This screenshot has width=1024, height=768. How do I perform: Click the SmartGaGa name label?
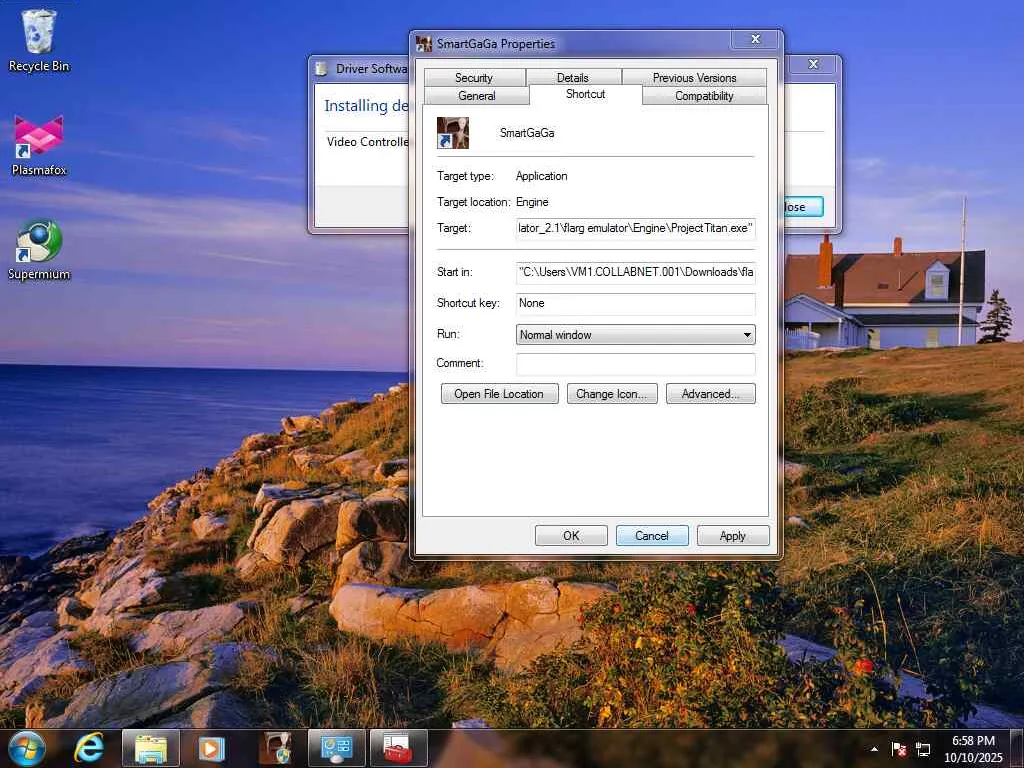(527, 133)
